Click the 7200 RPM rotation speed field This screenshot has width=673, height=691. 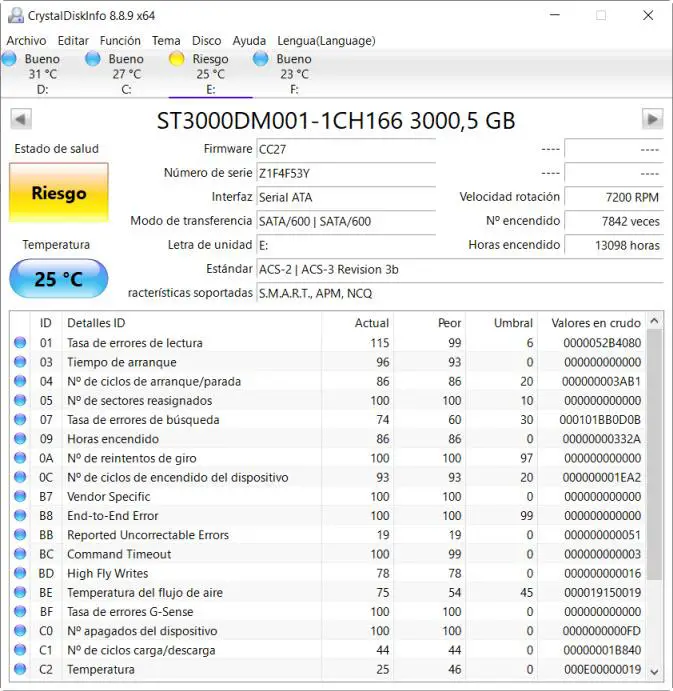coord(614,197)
